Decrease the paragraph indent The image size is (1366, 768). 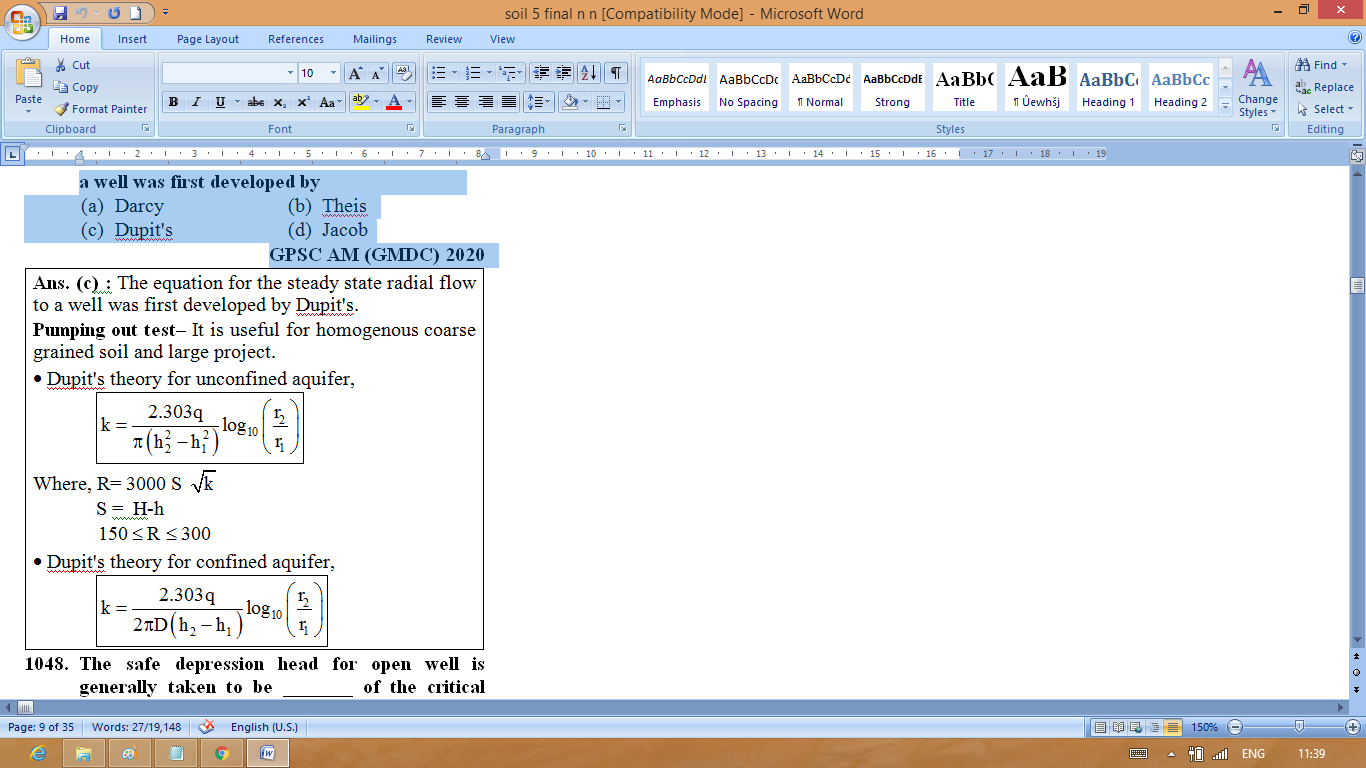pos(541,73)
